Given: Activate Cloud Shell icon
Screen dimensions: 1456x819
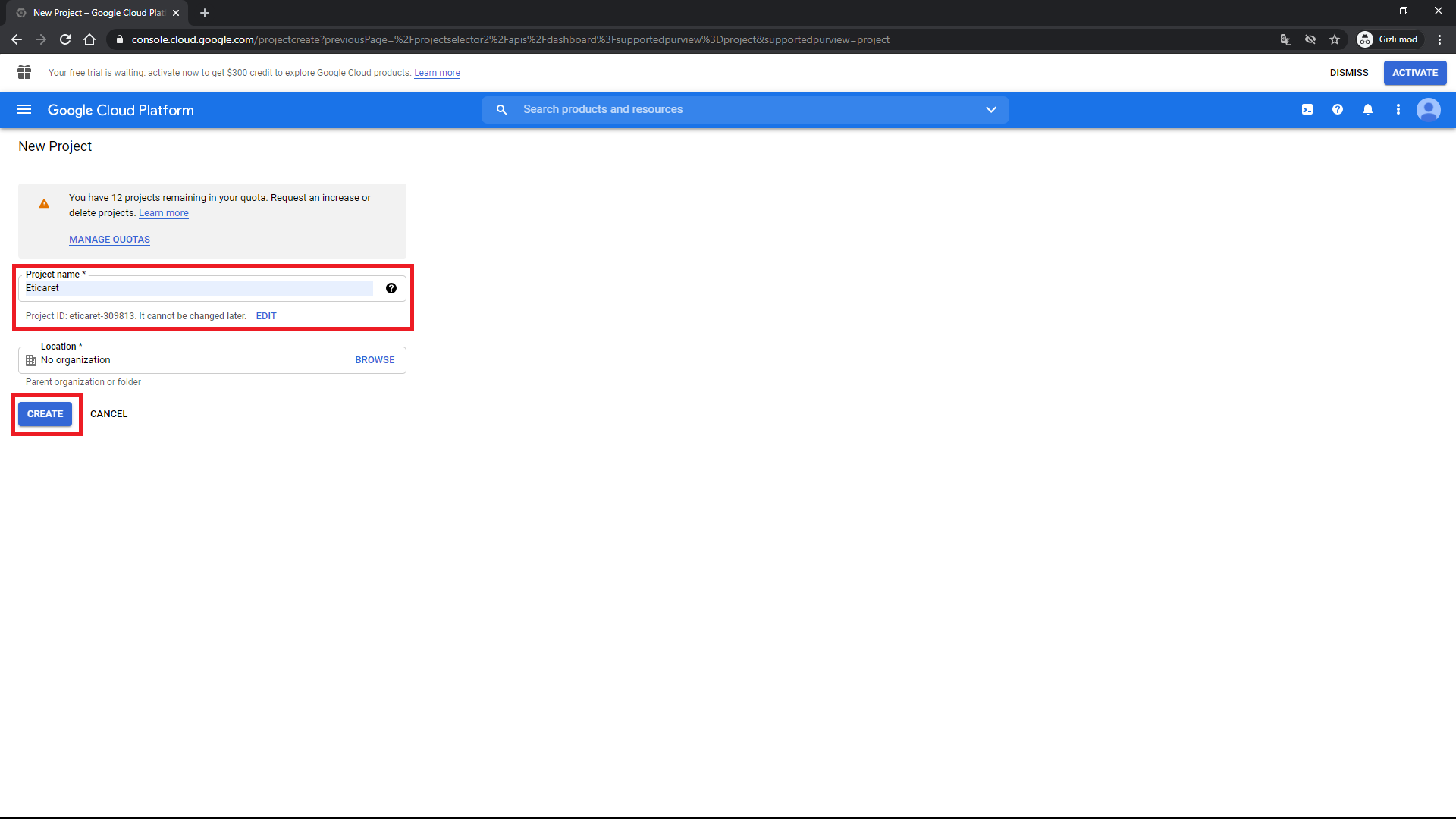Looking at the screenshot, I should pyautogui.click(x=1307, y=110).
